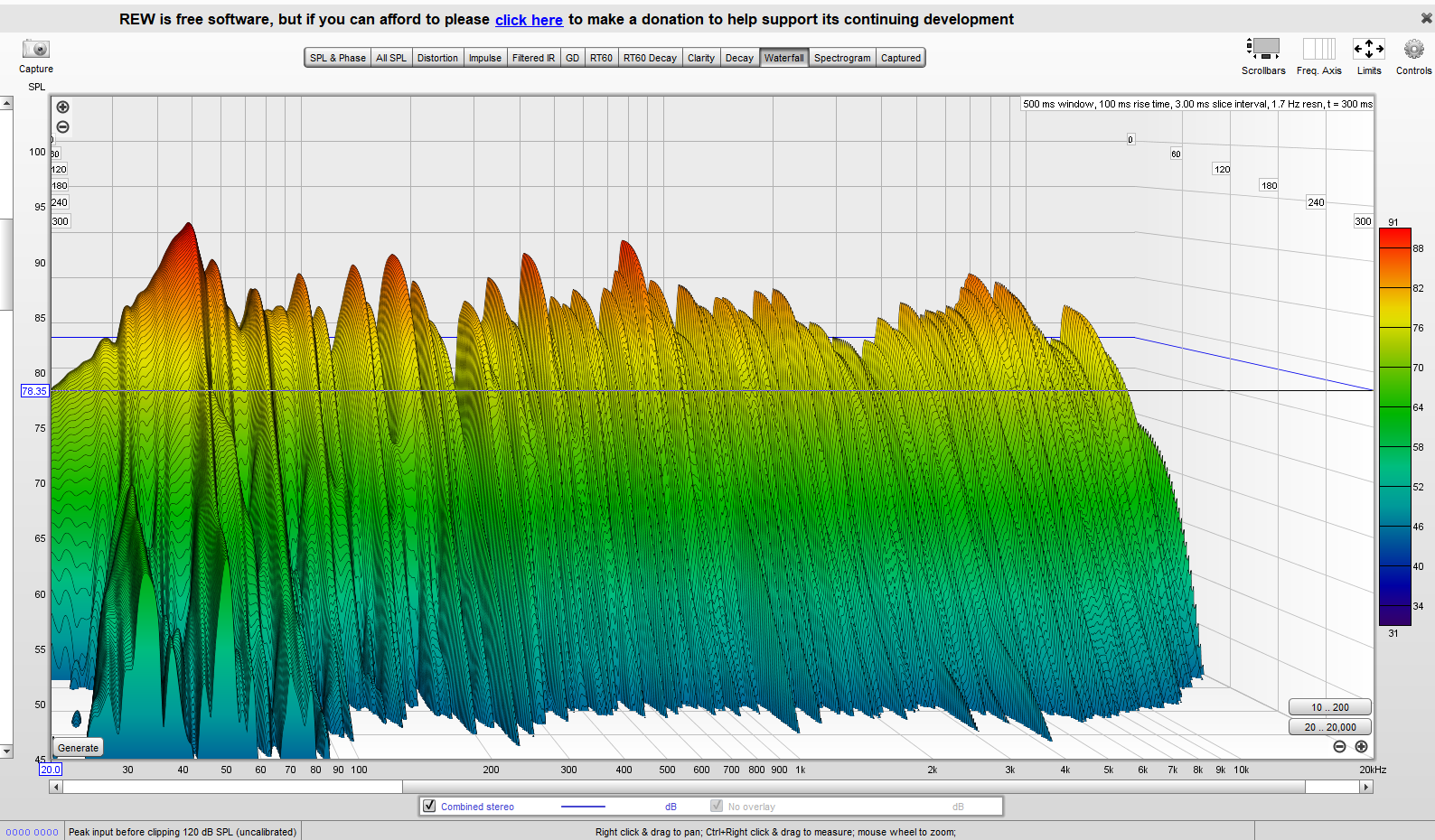
Task: Open the Limits icon
Action: 1368,49
